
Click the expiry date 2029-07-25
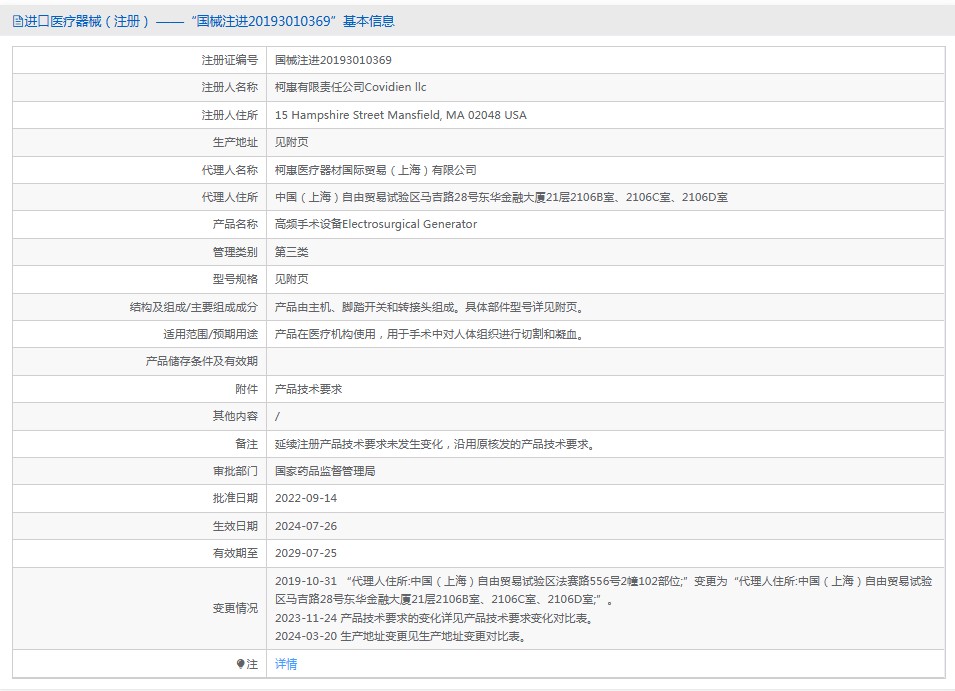pyautogui.click(x=307, y=553)
